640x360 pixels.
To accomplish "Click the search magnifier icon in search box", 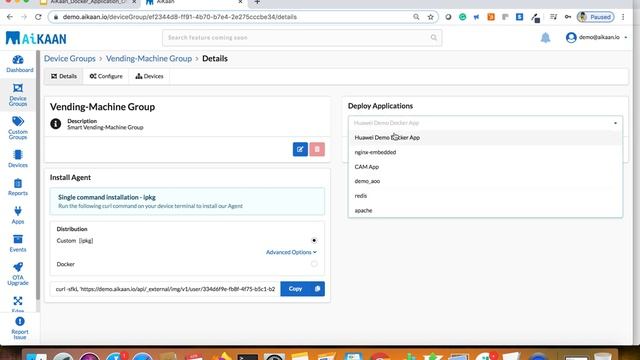I will point(433,38).
